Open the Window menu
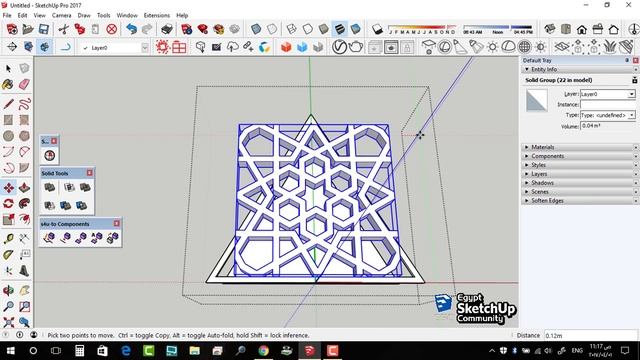This screenshot has width=640, height=360. (x=127, y=15)
